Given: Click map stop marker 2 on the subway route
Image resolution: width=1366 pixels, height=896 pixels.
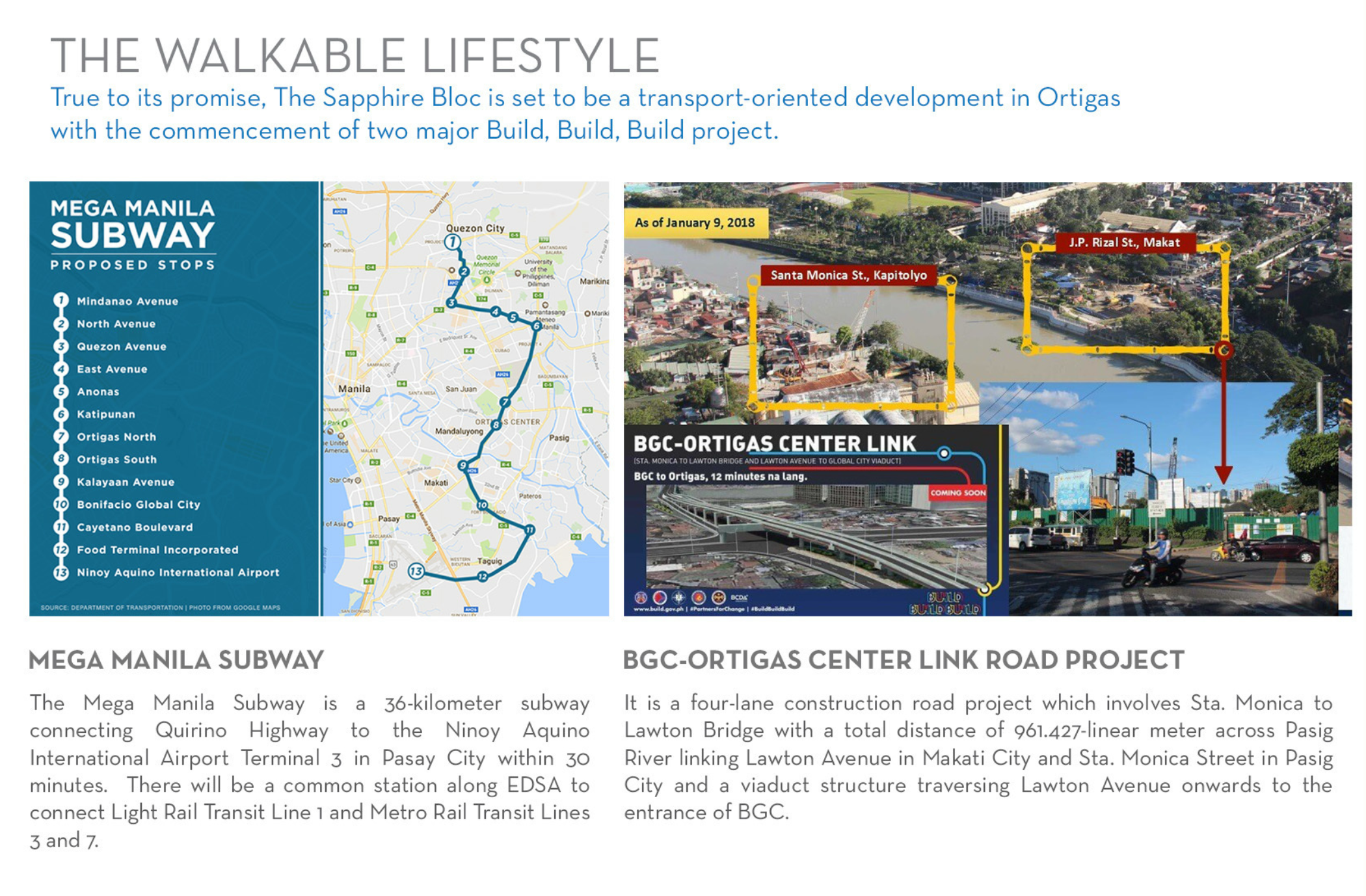Looking at the screenshot, I should pos(463,271).
